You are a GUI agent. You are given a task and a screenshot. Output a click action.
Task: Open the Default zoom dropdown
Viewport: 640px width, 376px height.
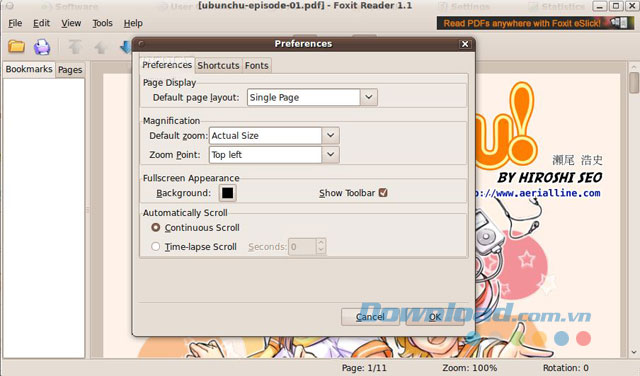[330, 136]
